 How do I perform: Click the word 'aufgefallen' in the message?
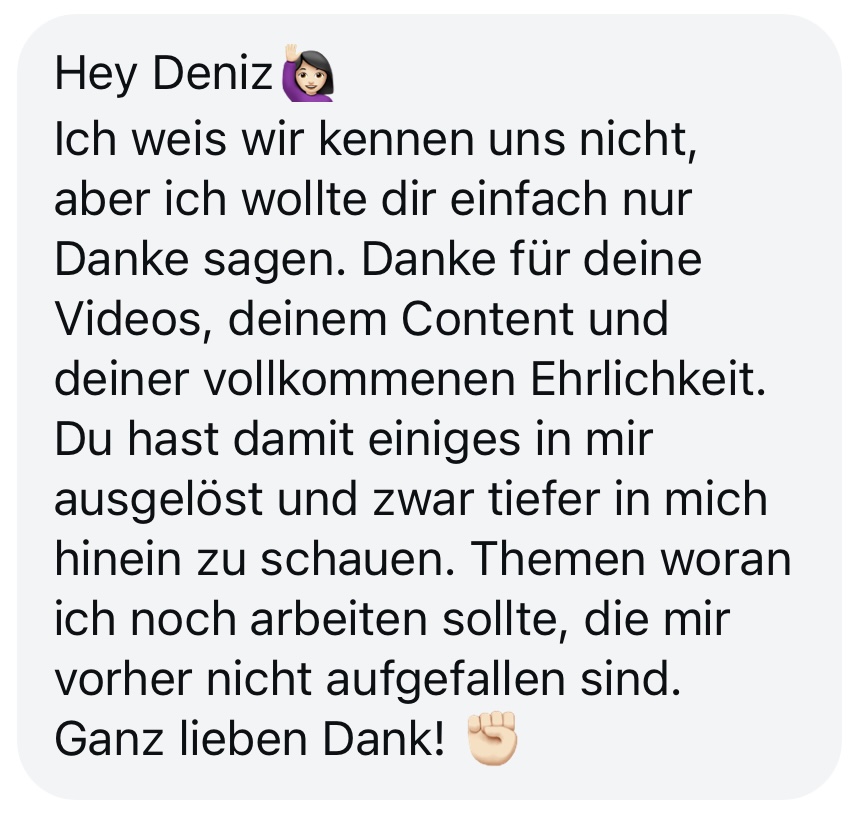(x=445, y=680)
